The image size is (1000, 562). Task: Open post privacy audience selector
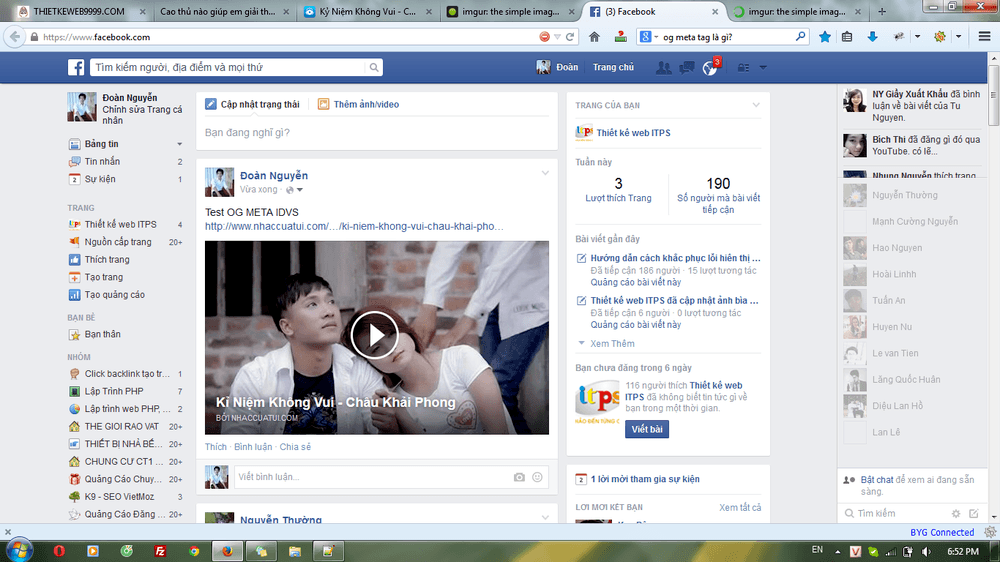(295, 190)
